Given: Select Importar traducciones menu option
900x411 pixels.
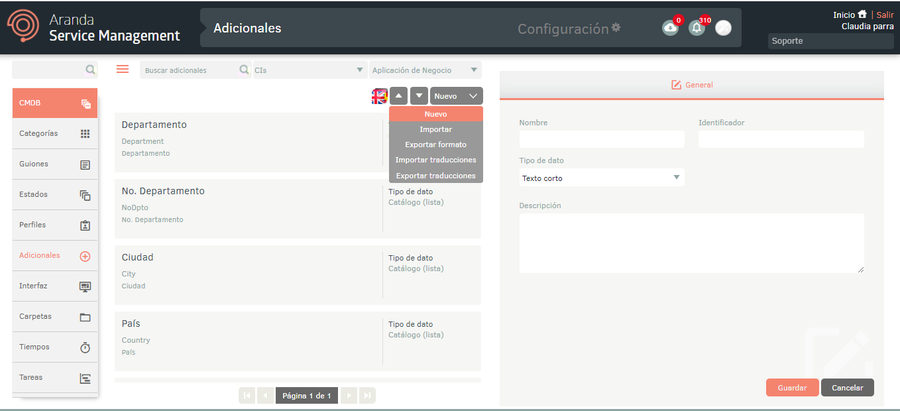Looking at the screenshot, I should pyautogui.click(x=436, y=160).
